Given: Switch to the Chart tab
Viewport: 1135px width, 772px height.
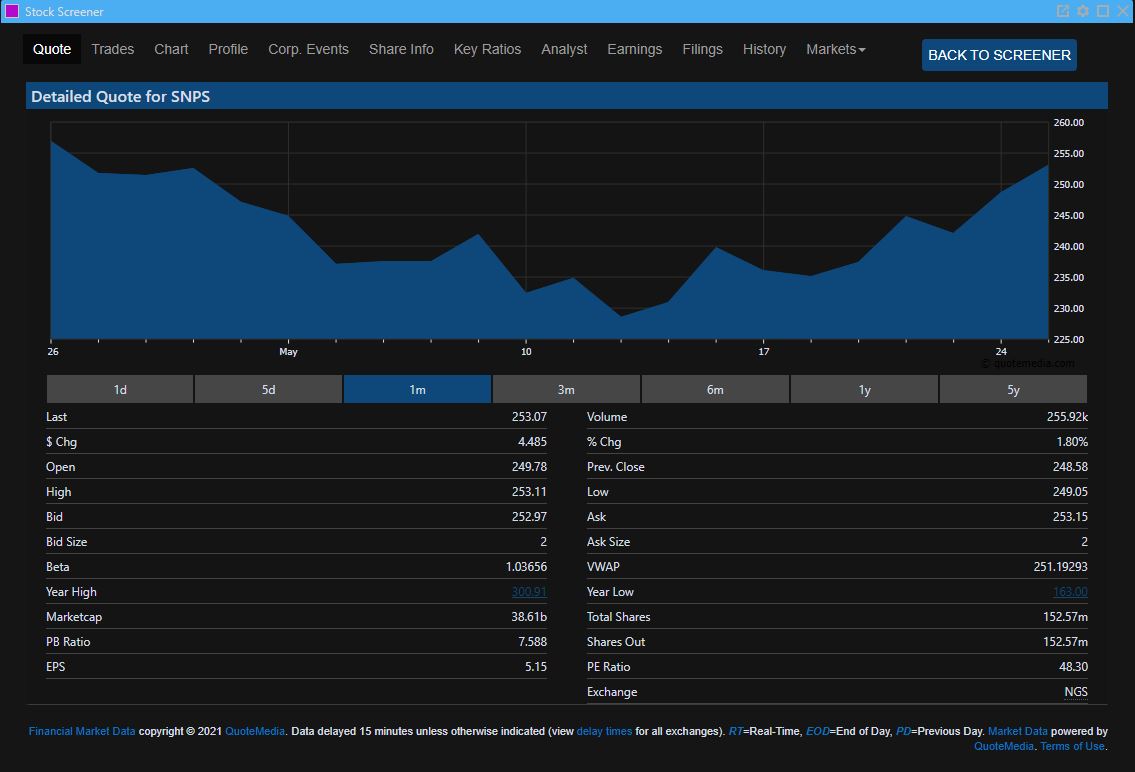Looking at the screenshot, I should pos(171,48).
